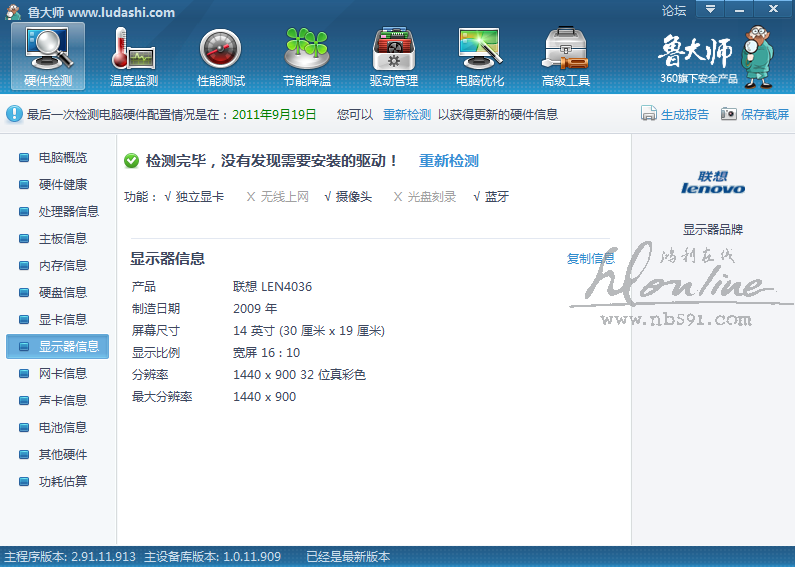Click 保存截屏 to save screenshot
Viewport: 795px width, 567px height.
coord(765,115)
